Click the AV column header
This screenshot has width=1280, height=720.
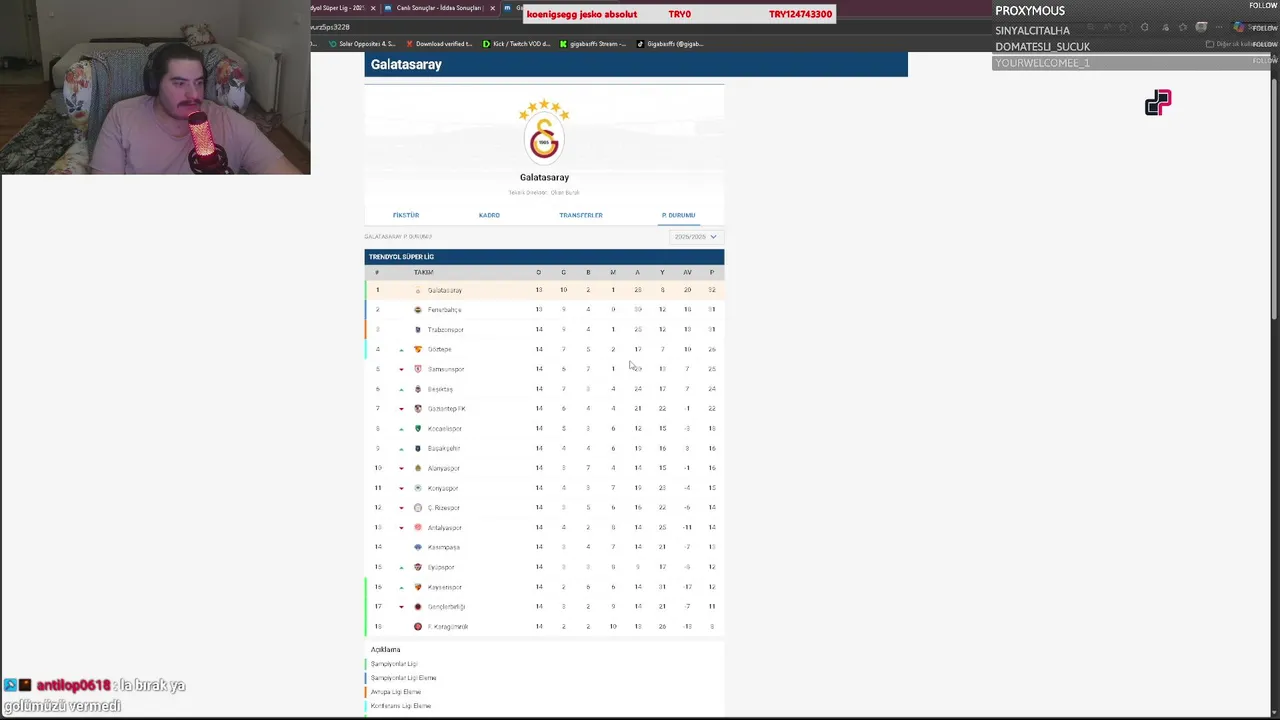(687, 272)
